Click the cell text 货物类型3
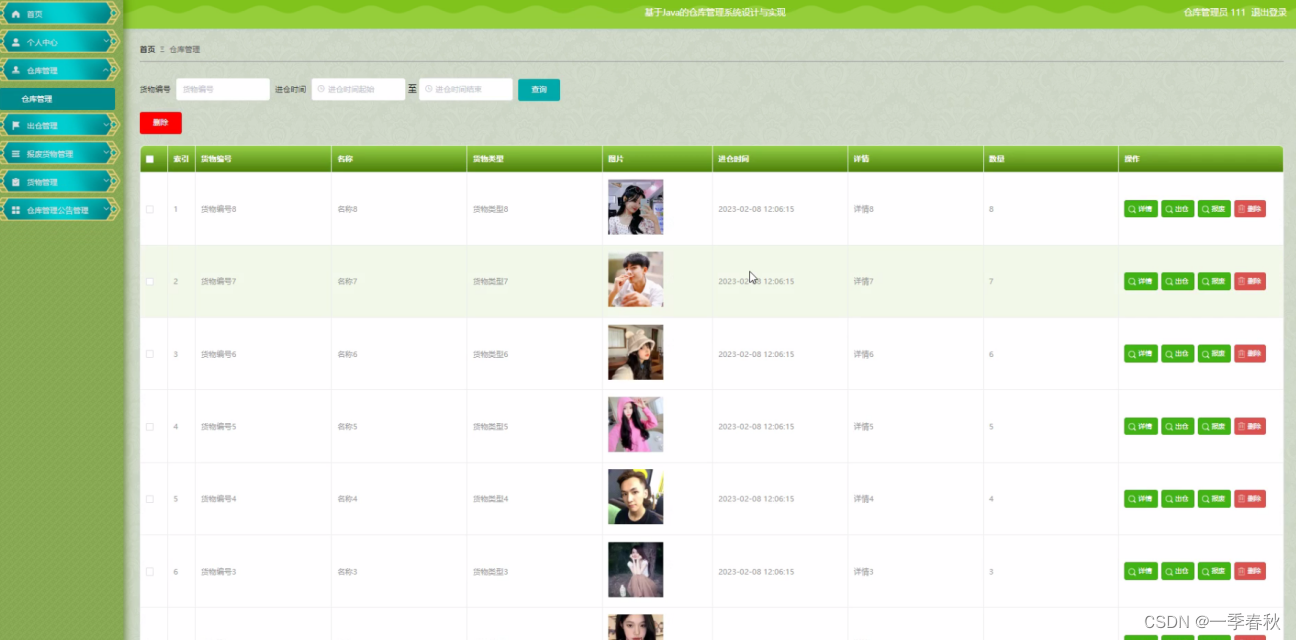This screenshot has height=640, width=1296. click(491, 571)
